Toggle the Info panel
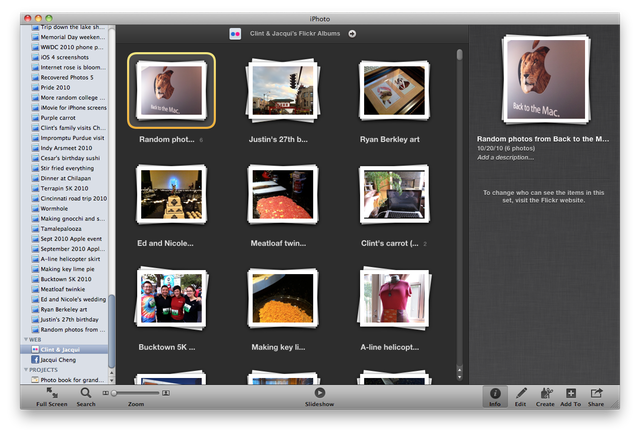 pos(495,397)
